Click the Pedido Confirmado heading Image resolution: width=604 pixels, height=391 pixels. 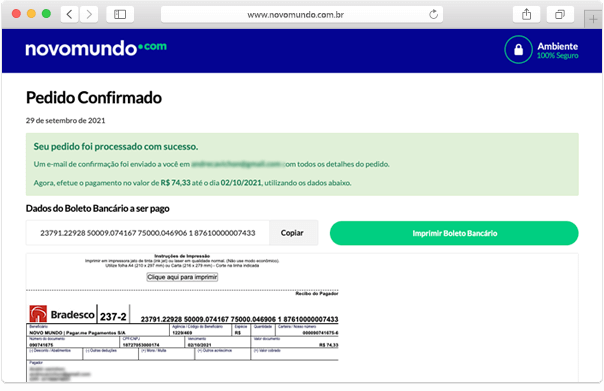coord(94,98)
